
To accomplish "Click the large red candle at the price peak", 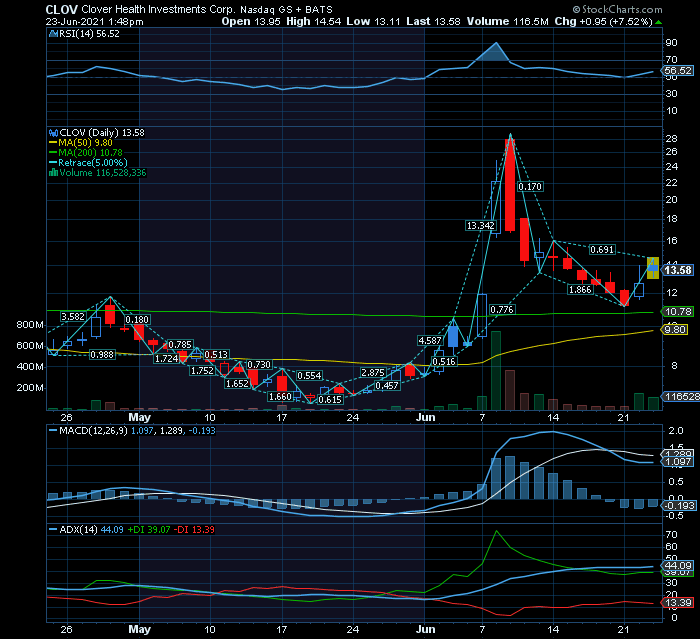I will [x=510, y=185].
